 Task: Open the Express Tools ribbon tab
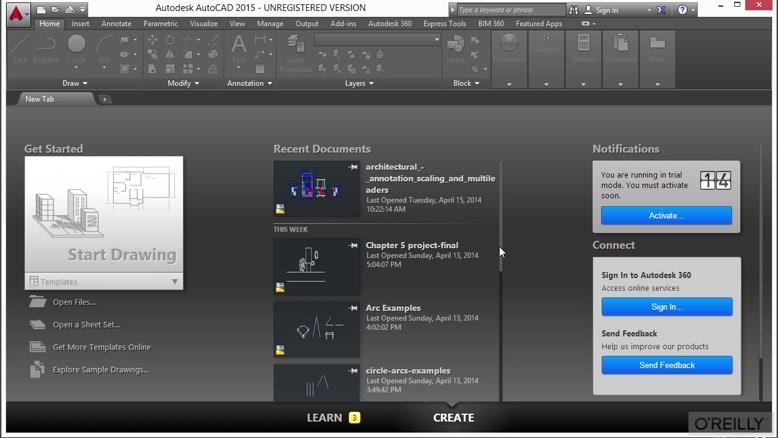pyautogui.click(x=445, y=23)
